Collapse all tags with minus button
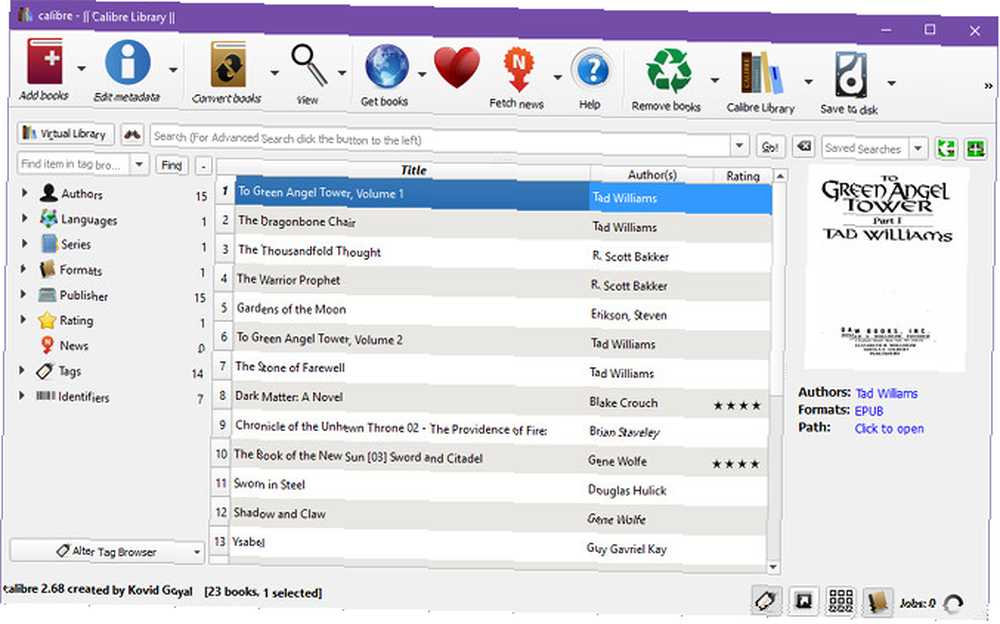 pos(203,166)
